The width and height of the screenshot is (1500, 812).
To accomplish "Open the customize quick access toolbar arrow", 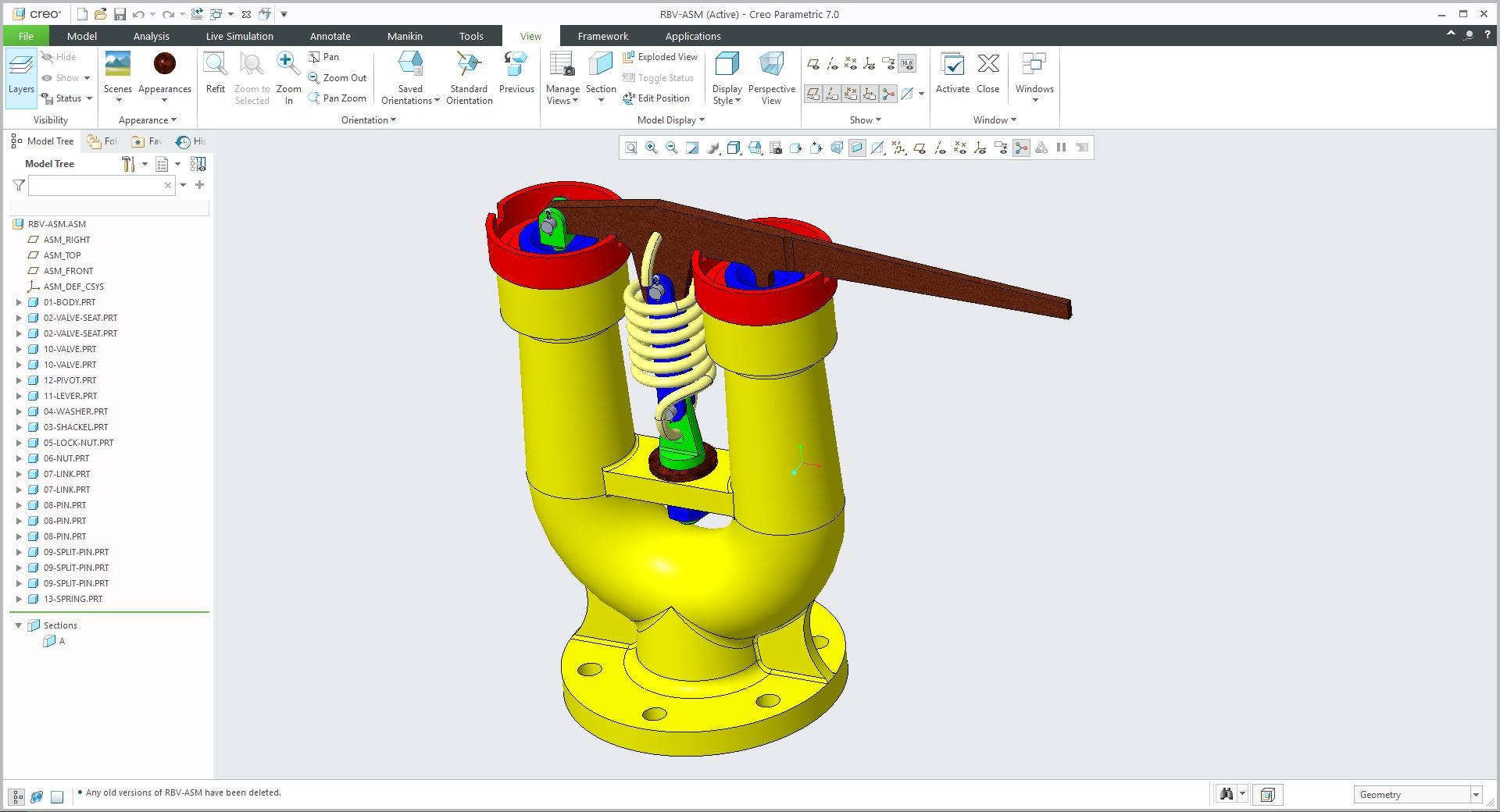I will point(284,14).
